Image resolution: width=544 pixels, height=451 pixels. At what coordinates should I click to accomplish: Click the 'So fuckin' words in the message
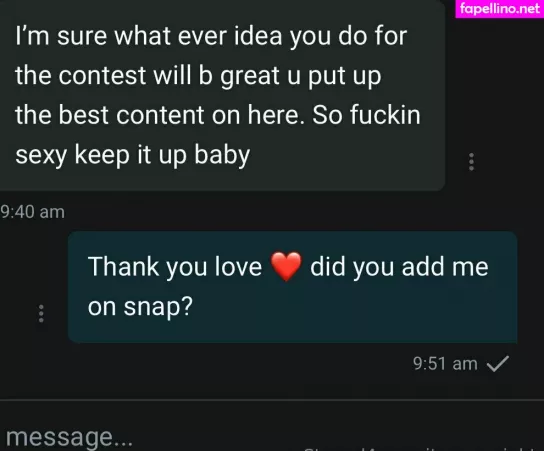tap(366, 114)
